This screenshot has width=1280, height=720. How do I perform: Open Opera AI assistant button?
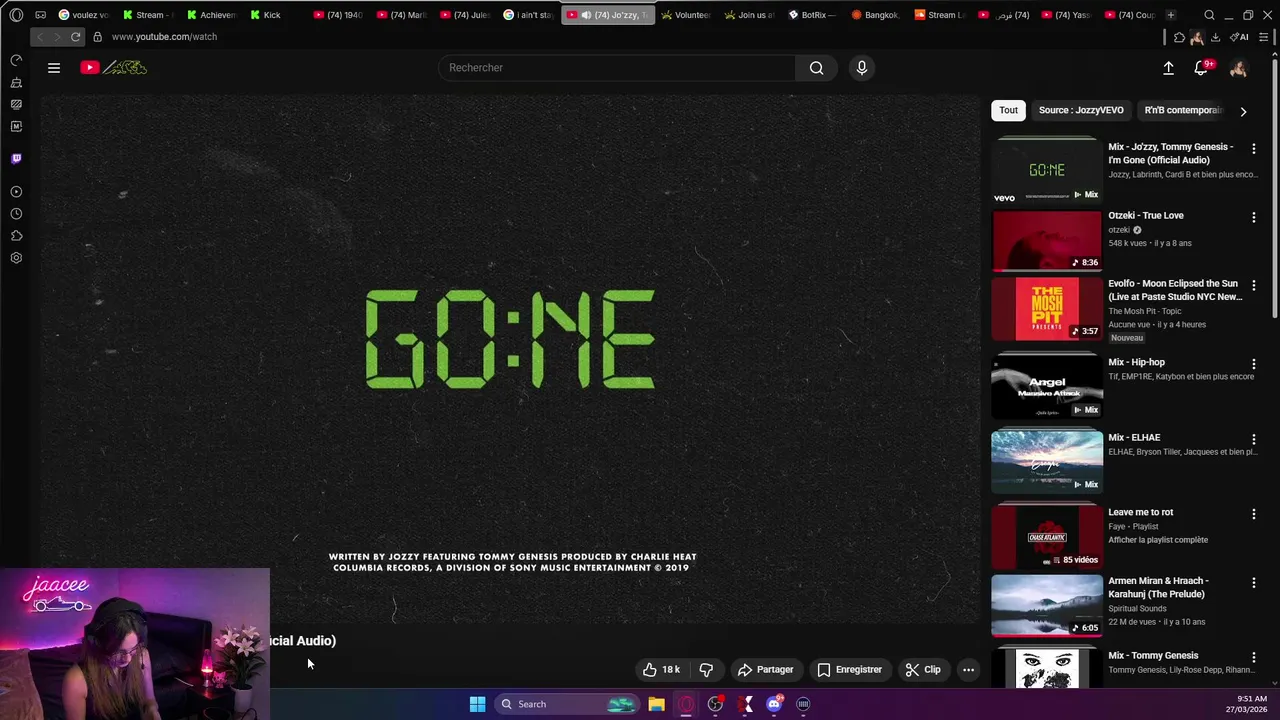tap(1239, 37)
